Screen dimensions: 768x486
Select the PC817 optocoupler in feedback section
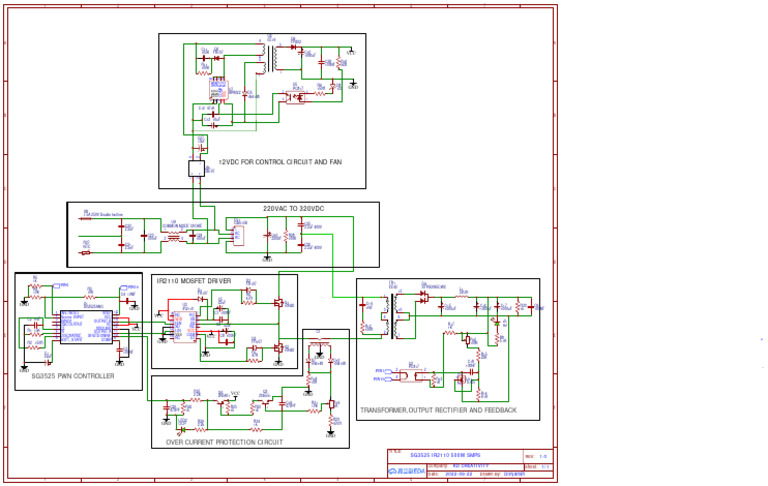click(411, 376)
